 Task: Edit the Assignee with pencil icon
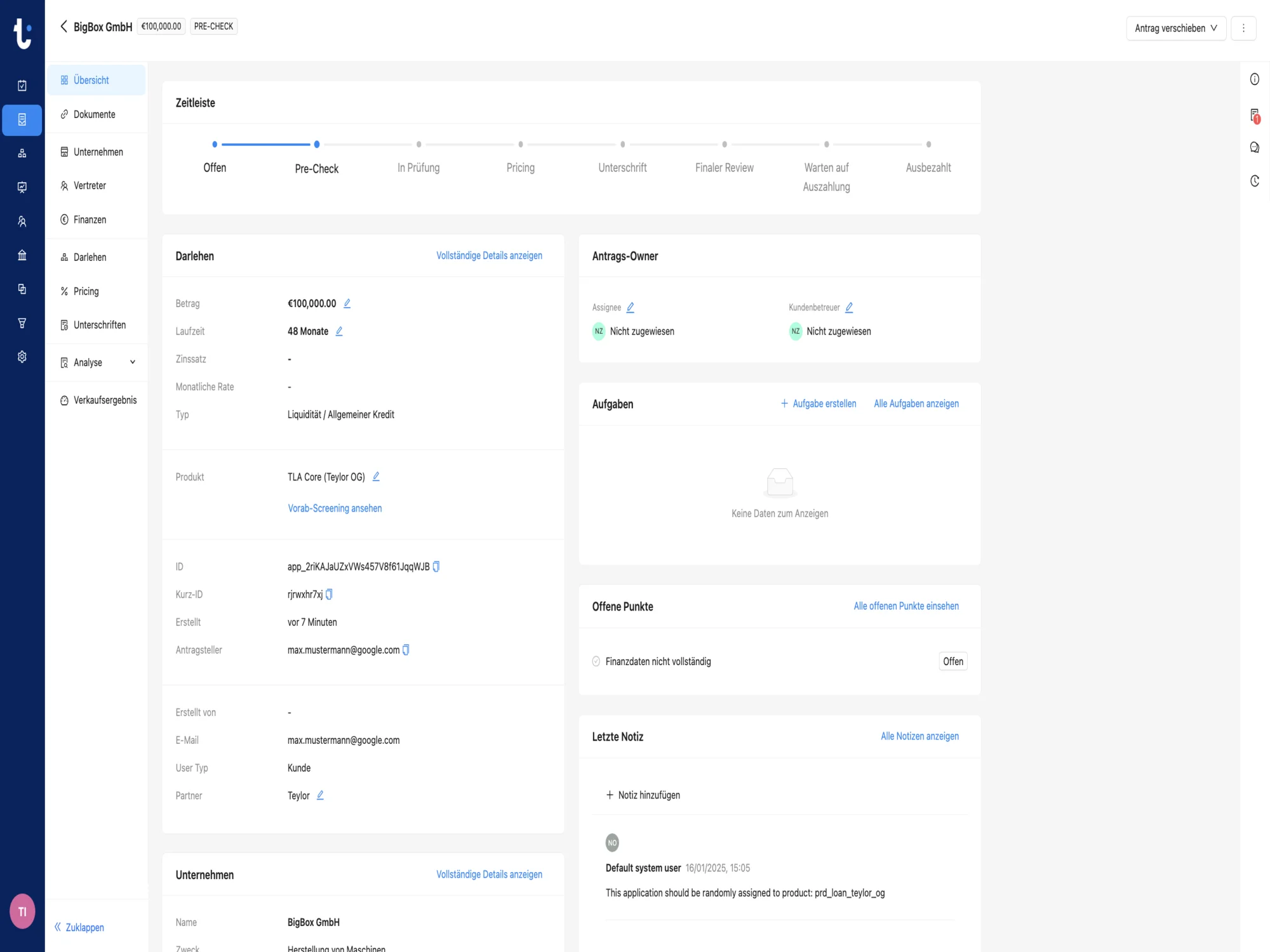[x=631, y=308]
